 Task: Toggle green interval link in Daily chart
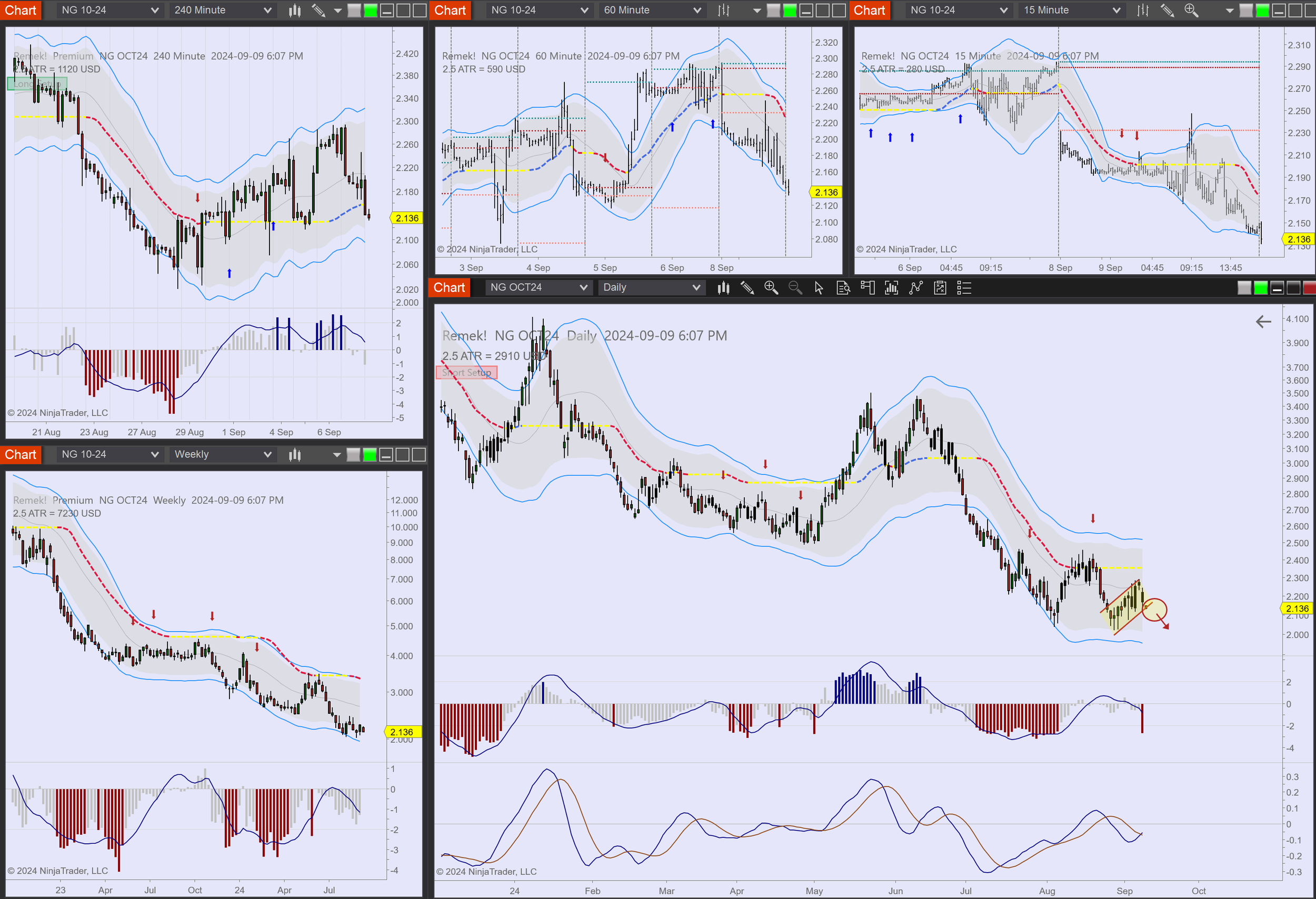coord(1261,287)
